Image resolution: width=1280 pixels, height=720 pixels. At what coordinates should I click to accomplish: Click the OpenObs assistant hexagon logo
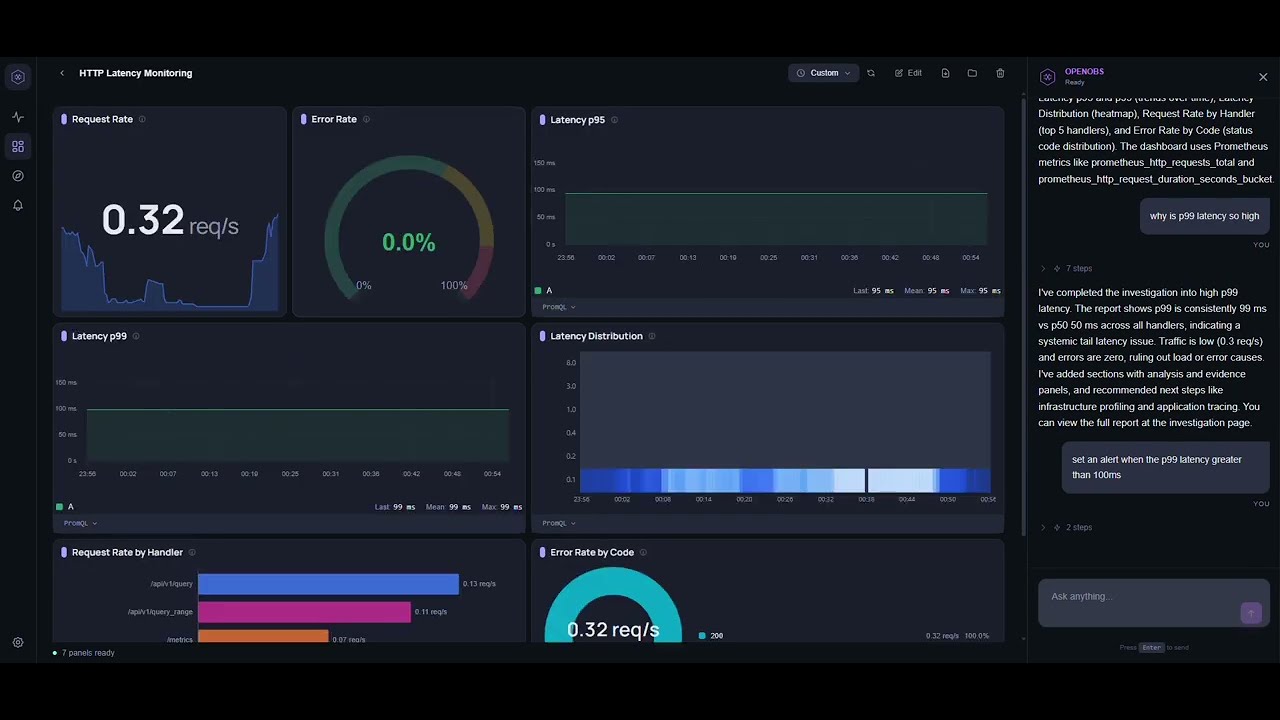tap(1047, 77)
